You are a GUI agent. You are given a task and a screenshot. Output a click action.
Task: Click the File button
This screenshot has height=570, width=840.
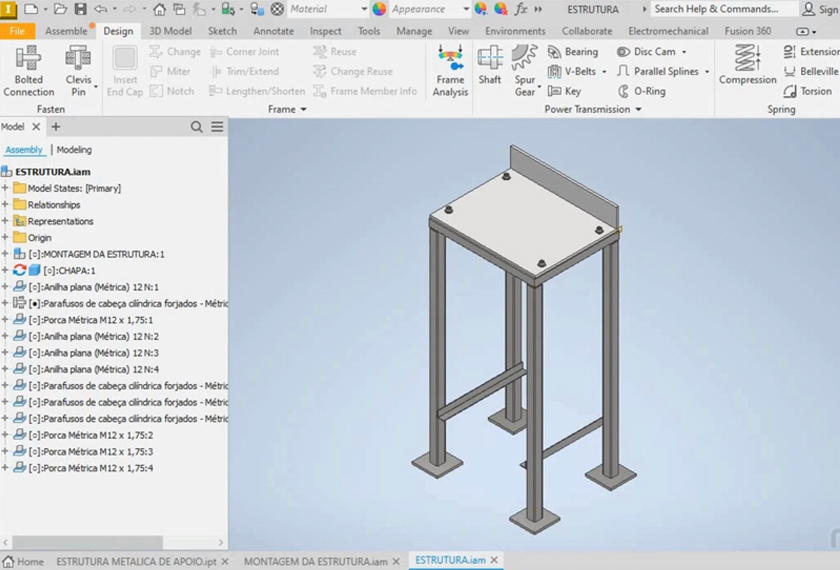click(x=16, y=31)
